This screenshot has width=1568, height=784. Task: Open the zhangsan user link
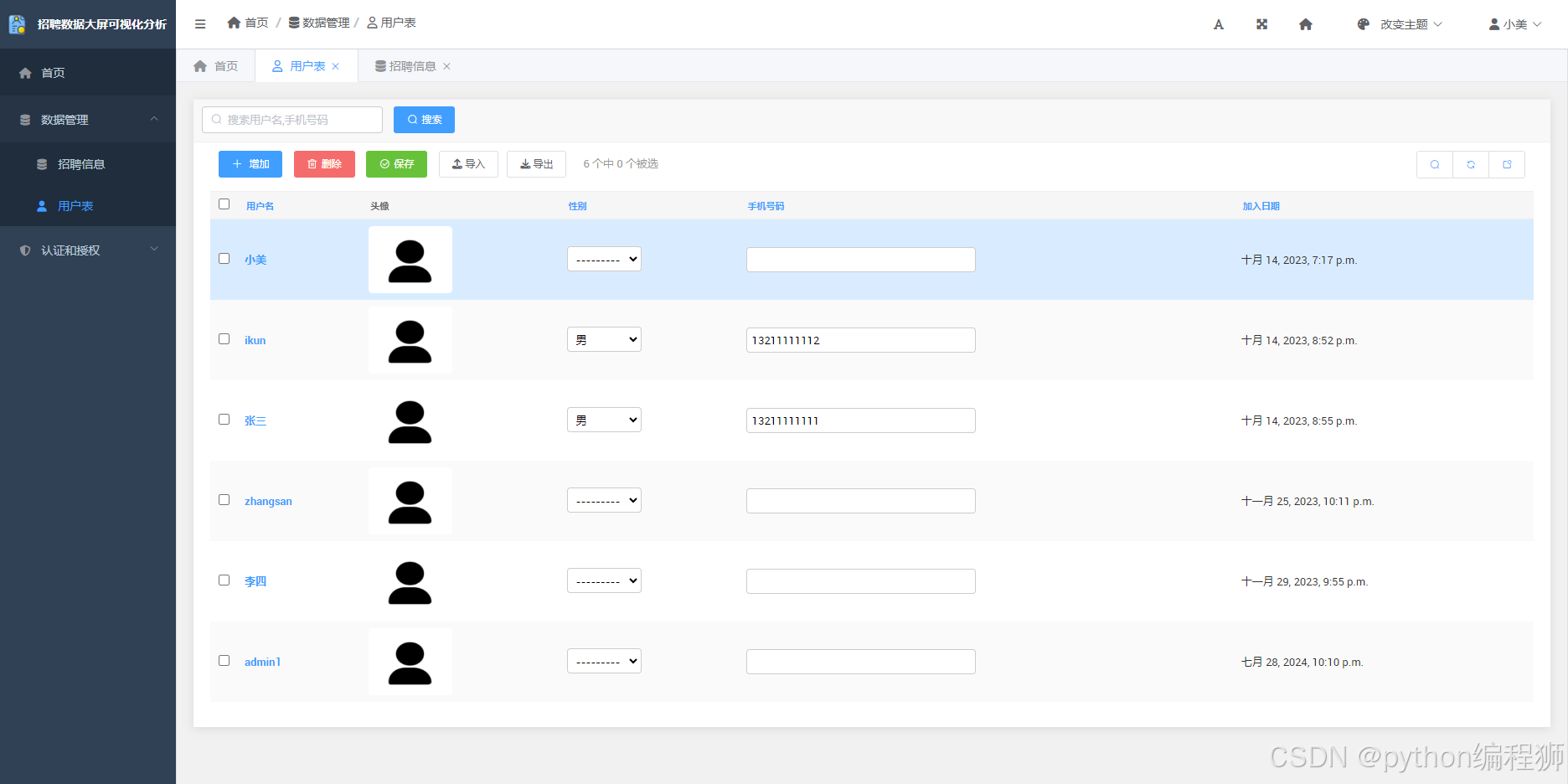click(268, 501)
